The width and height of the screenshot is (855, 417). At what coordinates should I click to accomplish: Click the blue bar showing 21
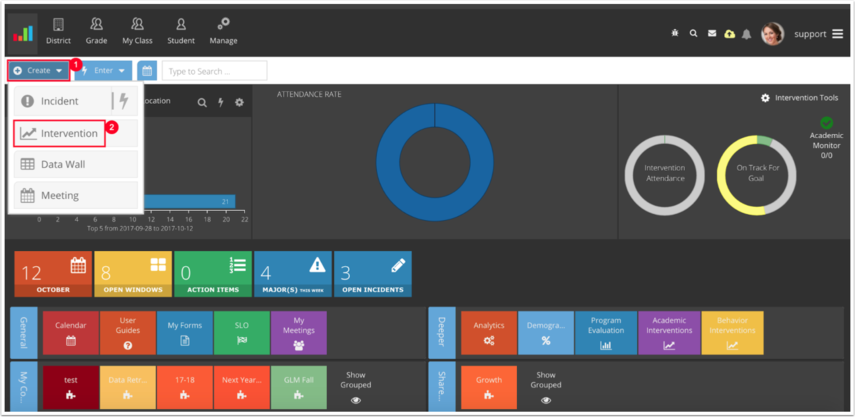[x=188, y=202]
